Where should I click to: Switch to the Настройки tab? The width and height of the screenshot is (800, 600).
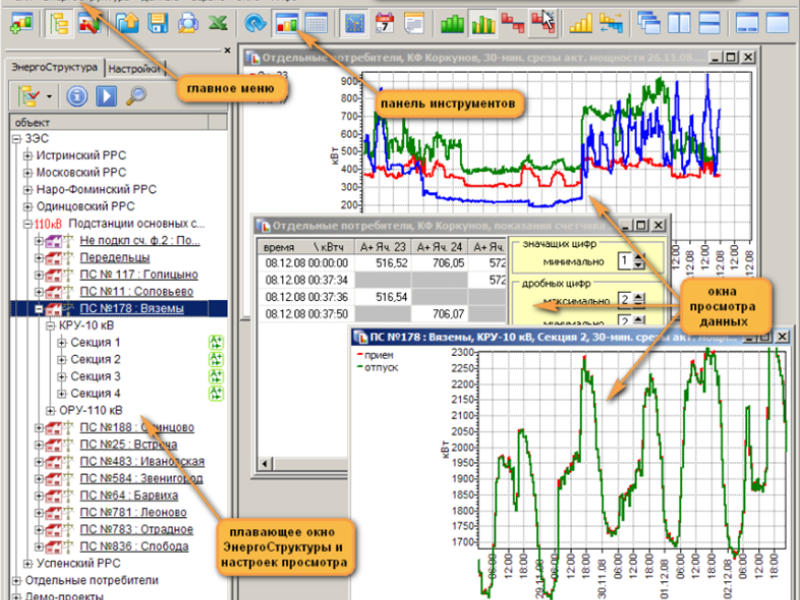click(x=134, y=68)
